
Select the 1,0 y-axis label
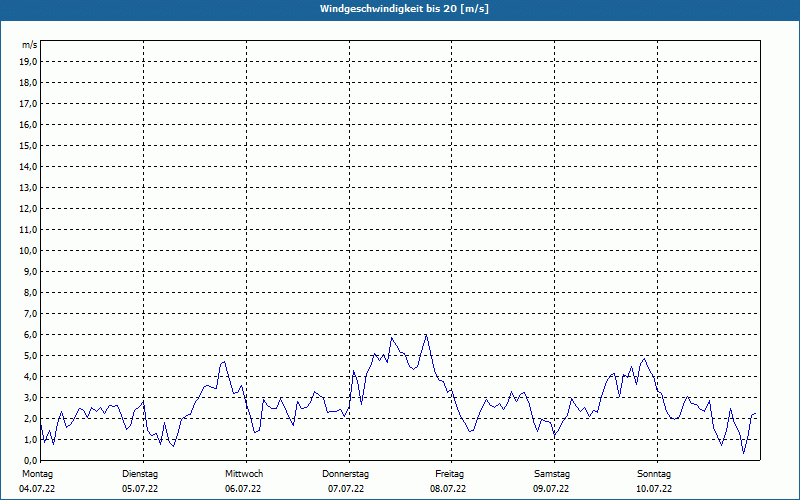(31, 439)
